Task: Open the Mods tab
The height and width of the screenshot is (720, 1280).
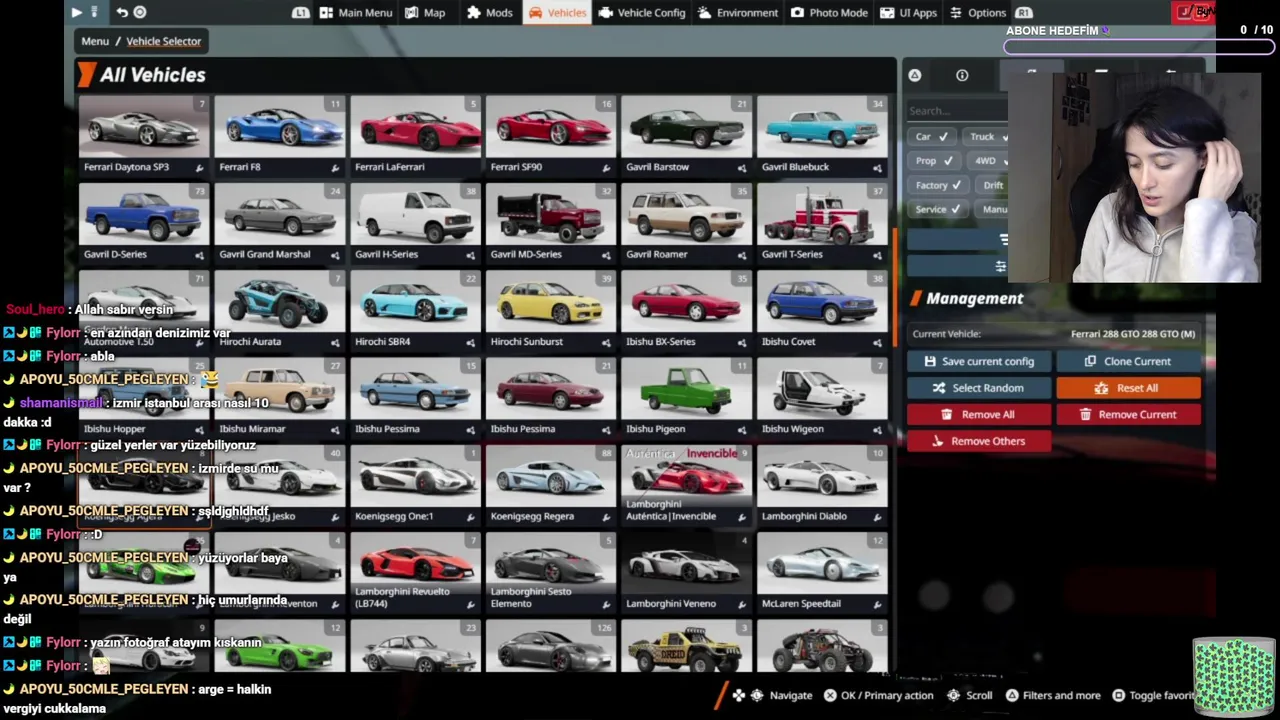Action: coord(490,12)
